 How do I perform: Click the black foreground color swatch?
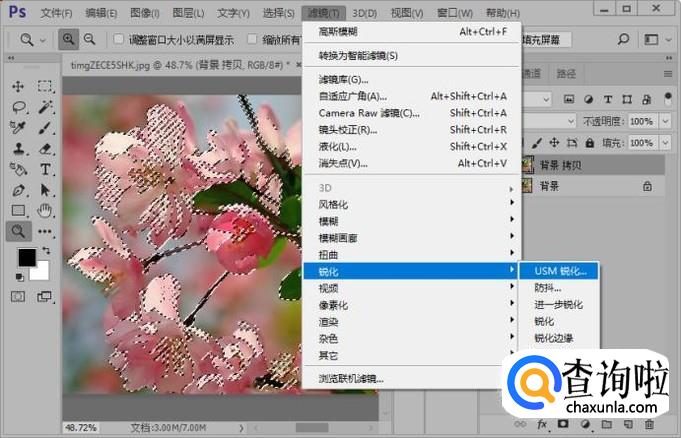(26, 257)
